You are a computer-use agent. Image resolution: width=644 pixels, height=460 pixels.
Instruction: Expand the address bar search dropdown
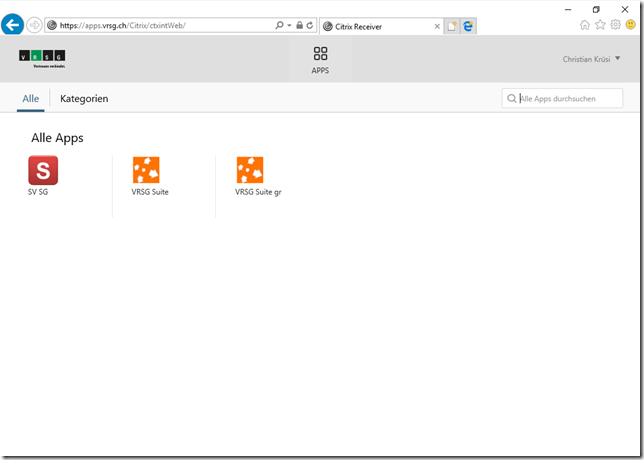[289, 25]
